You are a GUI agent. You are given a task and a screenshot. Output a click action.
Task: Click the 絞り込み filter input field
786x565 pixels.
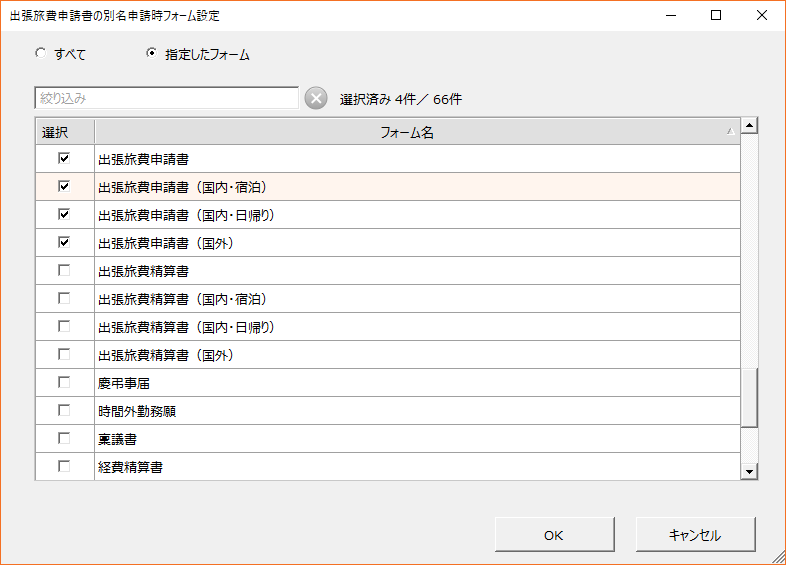click(x=166, y=98)
